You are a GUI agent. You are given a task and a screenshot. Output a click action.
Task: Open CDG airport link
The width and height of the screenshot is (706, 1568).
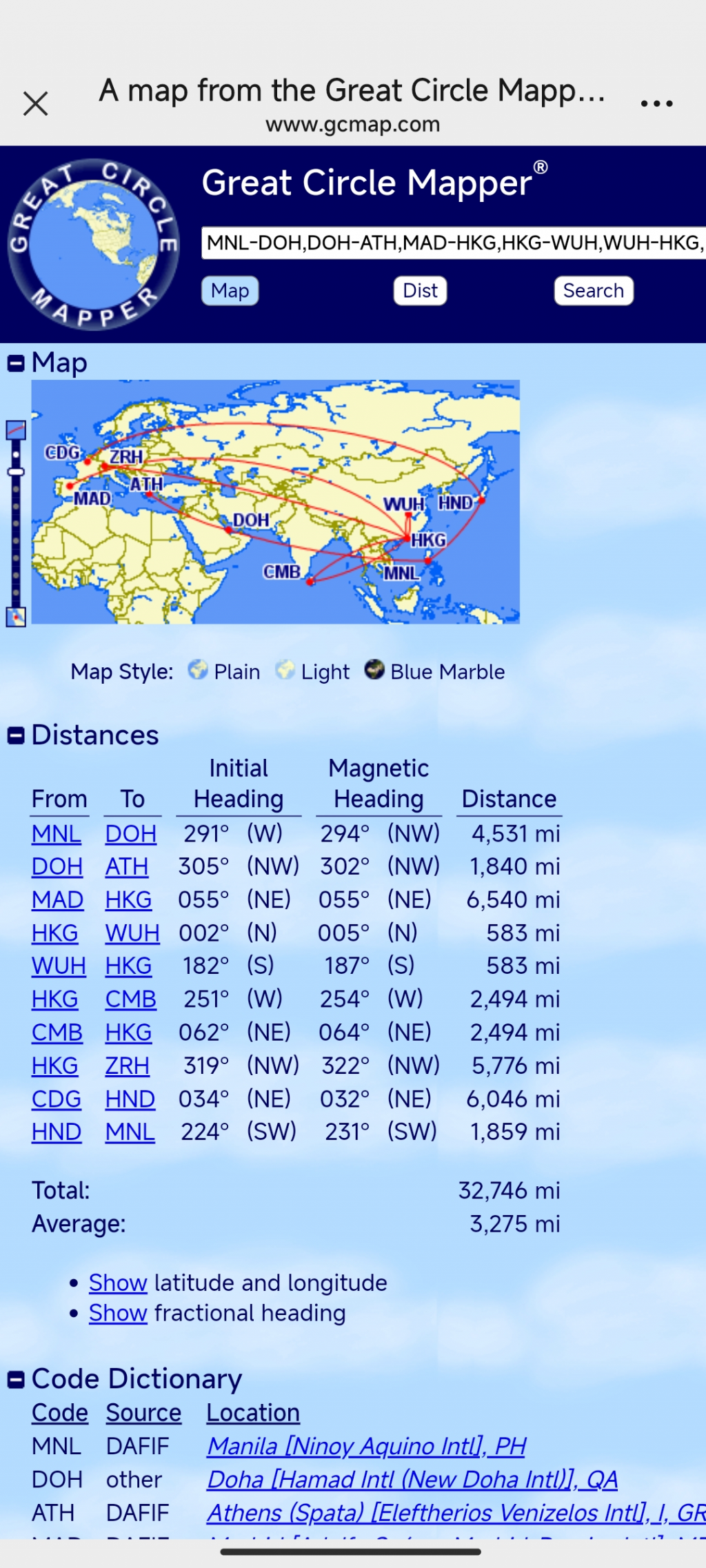(x=57, y=1099)
